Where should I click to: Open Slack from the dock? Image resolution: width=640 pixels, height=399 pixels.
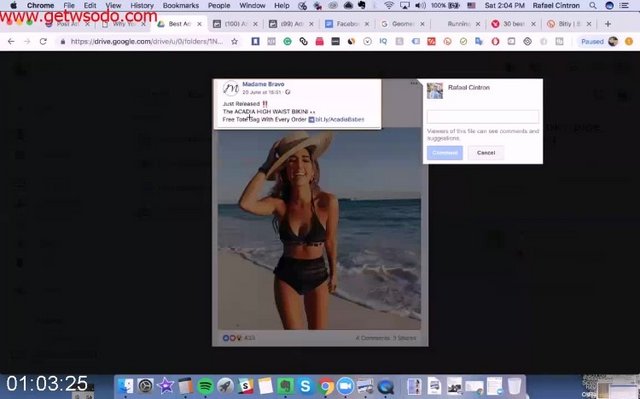[245, 386]
